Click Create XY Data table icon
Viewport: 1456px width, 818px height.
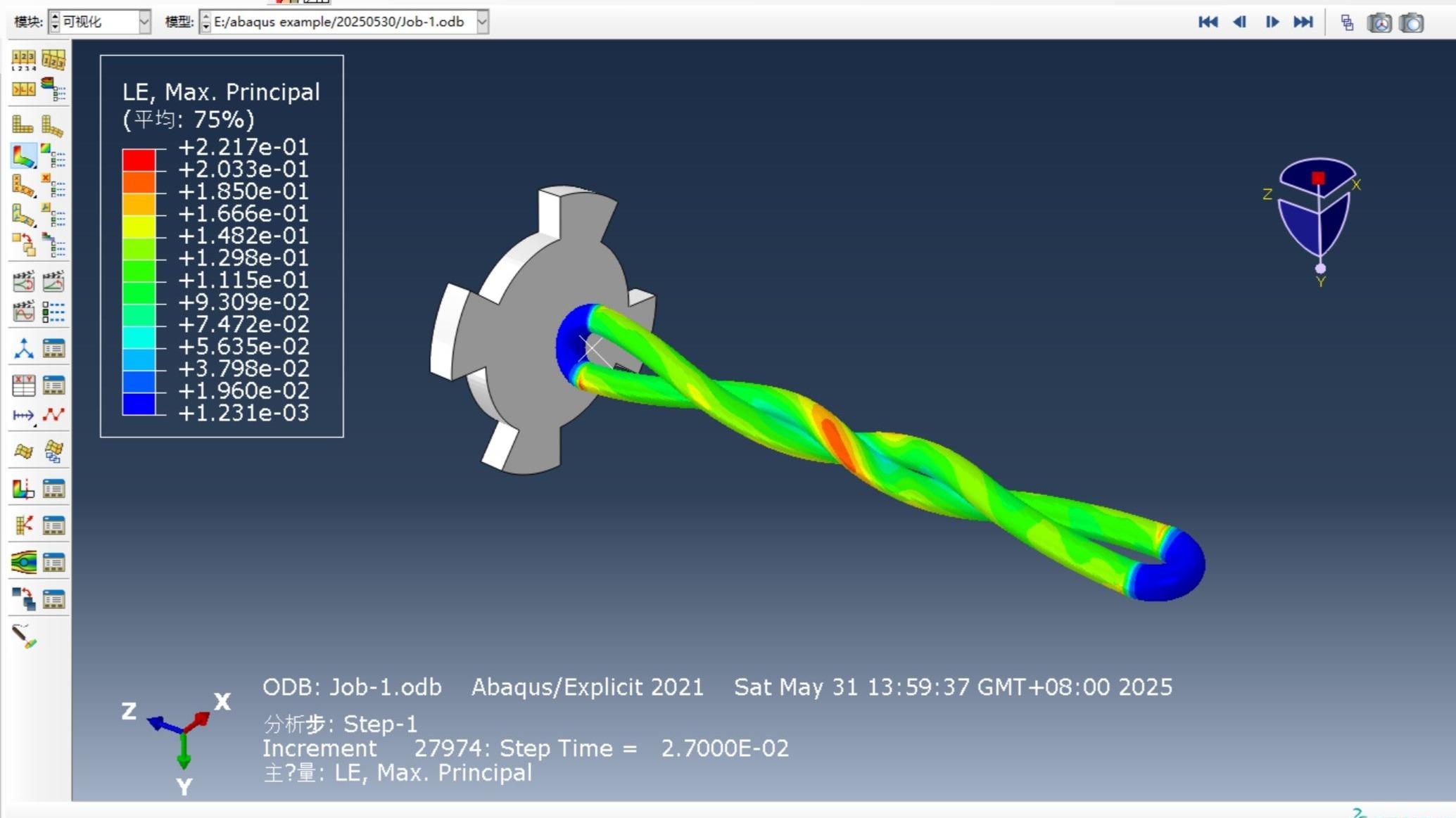[x=23, y=385]
